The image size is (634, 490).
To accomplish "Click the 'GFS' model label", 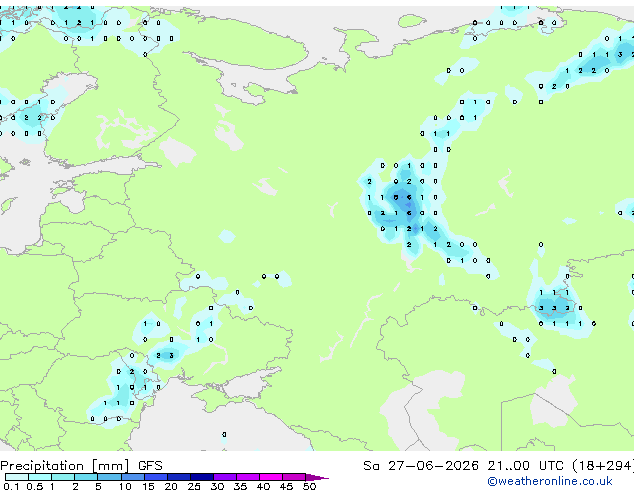I will click(x=150, y=466).
